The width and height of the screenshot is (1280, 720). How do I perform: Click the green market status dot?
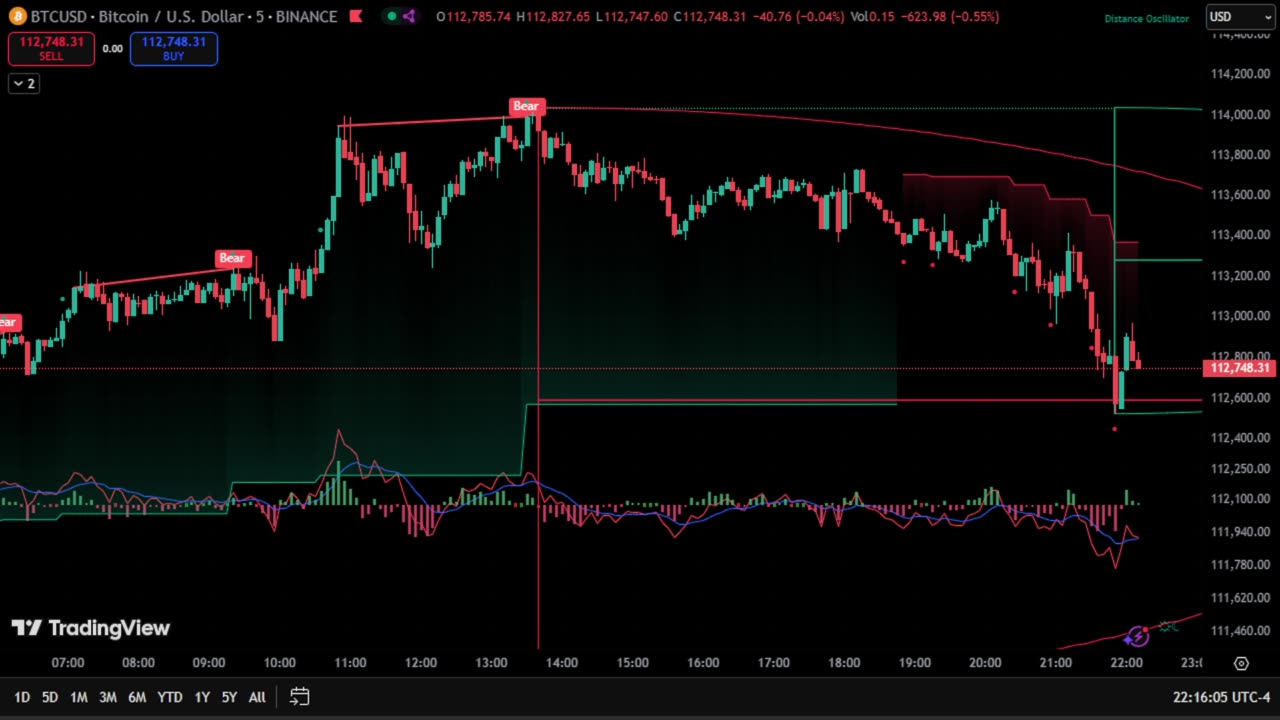coord(392,17)
